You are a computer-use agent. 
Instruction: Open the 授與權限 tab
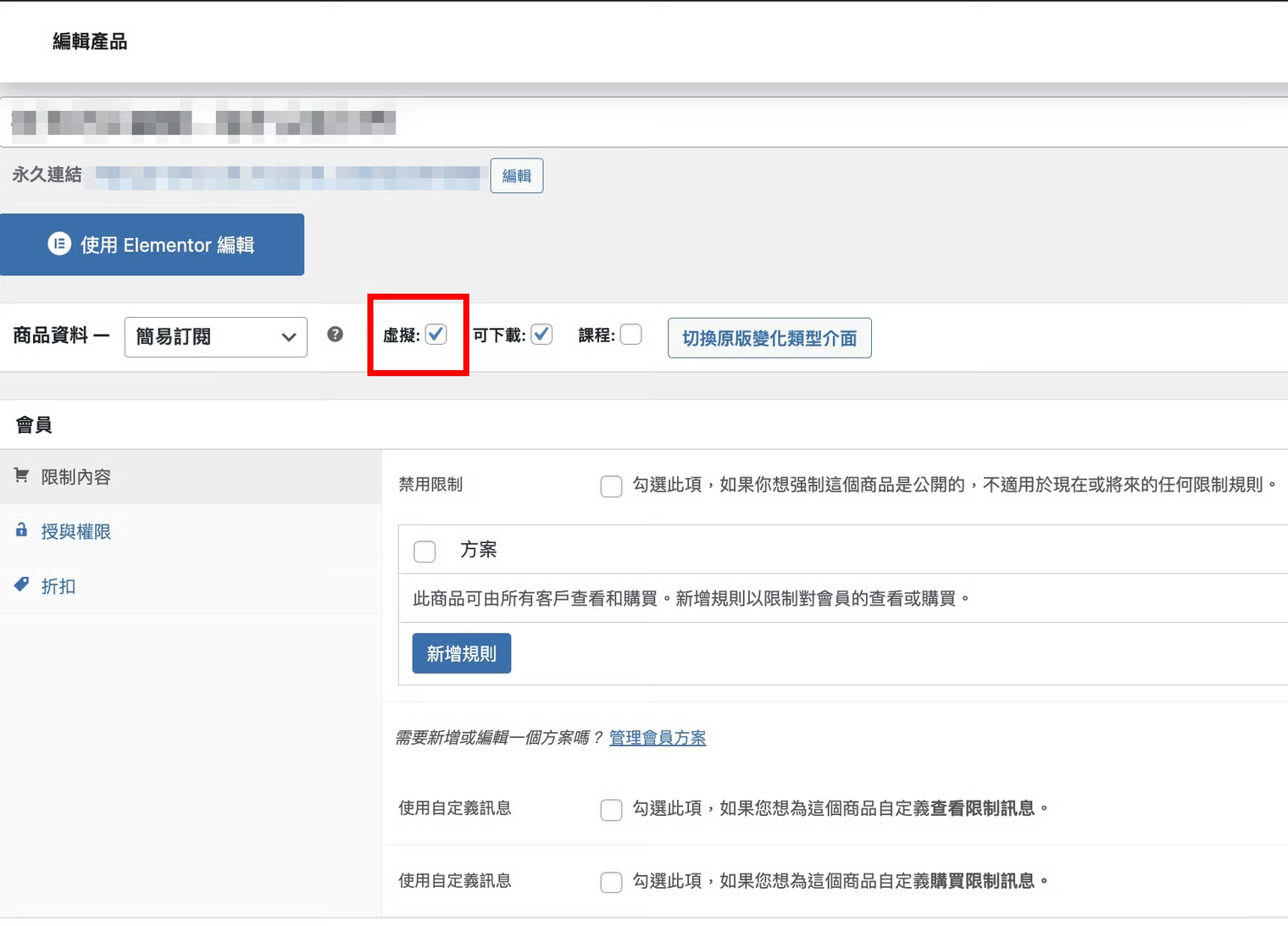tap(191, 531)
